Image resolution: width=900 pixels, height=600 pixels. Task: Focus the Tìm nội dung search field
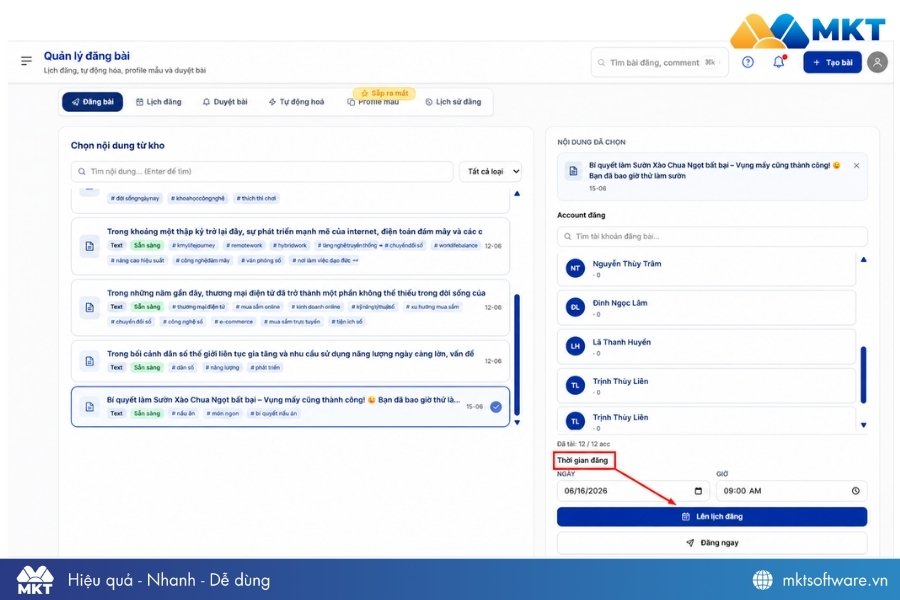coord(262,171)
